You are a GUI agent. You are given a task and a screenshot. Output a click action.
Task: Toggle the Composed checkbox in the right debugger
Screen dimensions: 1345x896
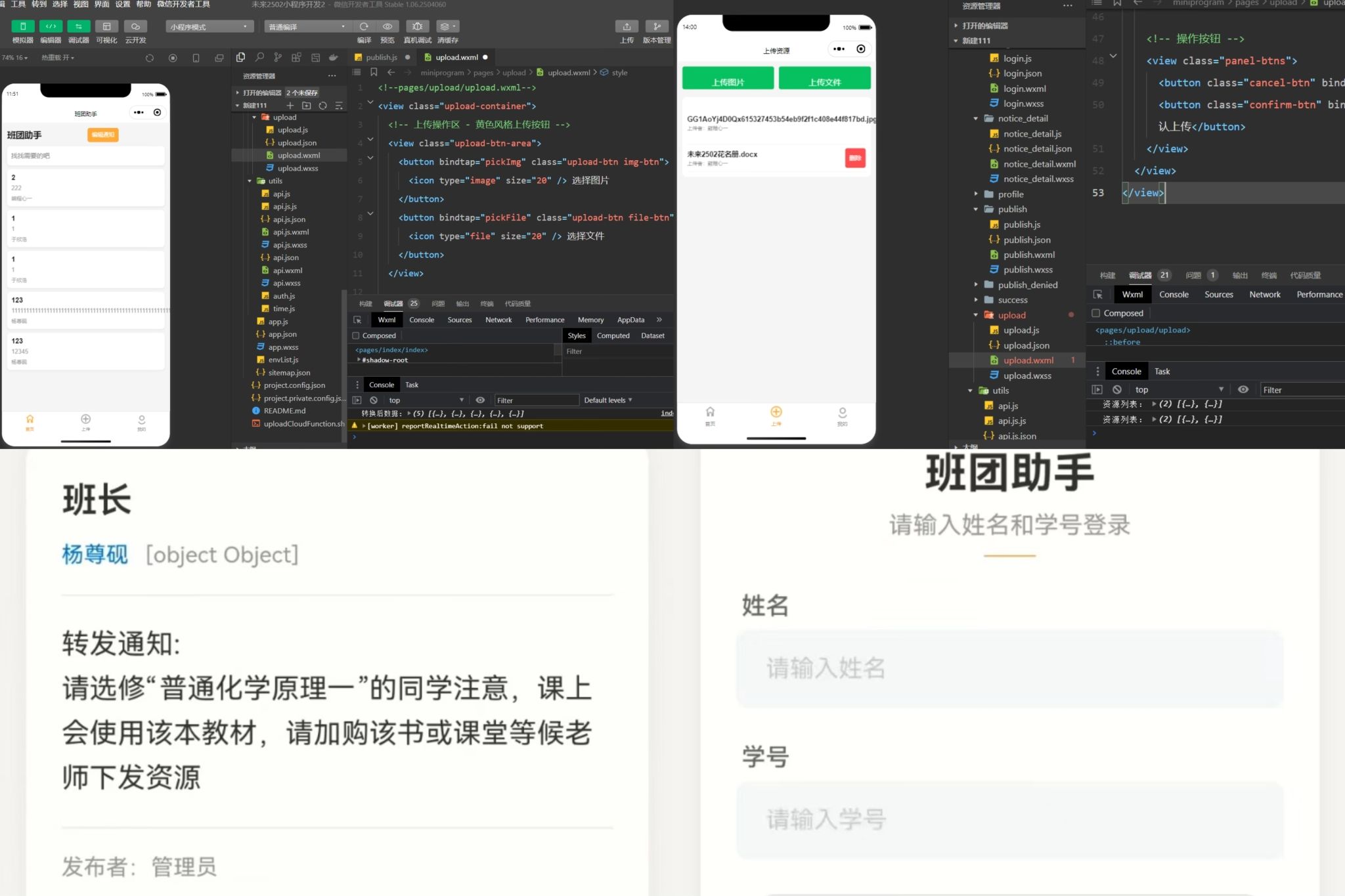click(1095, 313)
